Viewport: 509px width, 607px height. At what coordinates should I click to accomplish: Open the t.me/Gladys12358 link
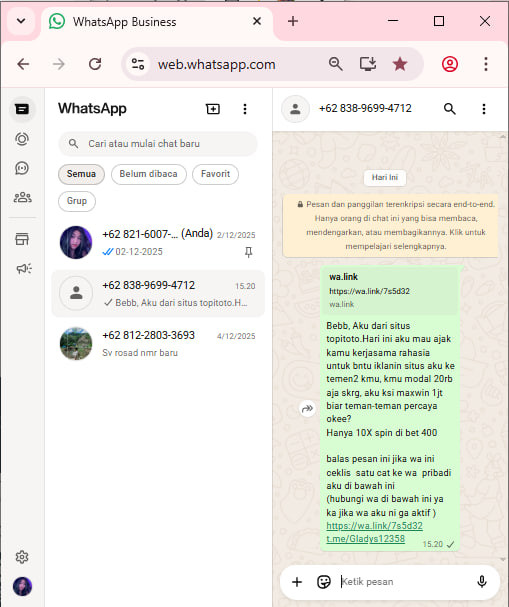pyautogui.click(x=365, y=539)
